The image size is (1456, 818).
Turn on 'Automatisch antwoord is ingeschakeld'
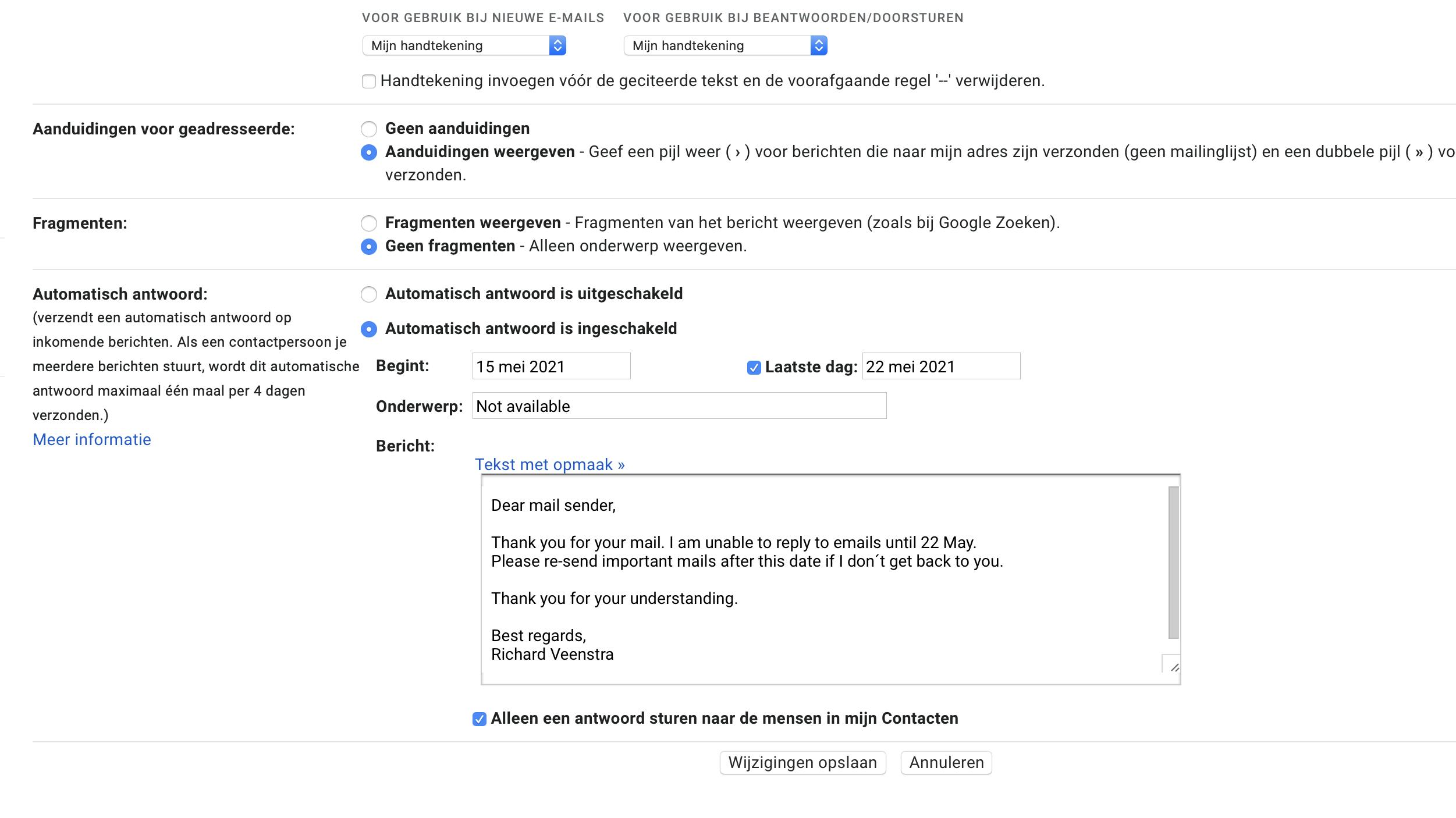(x=369, y=329)
